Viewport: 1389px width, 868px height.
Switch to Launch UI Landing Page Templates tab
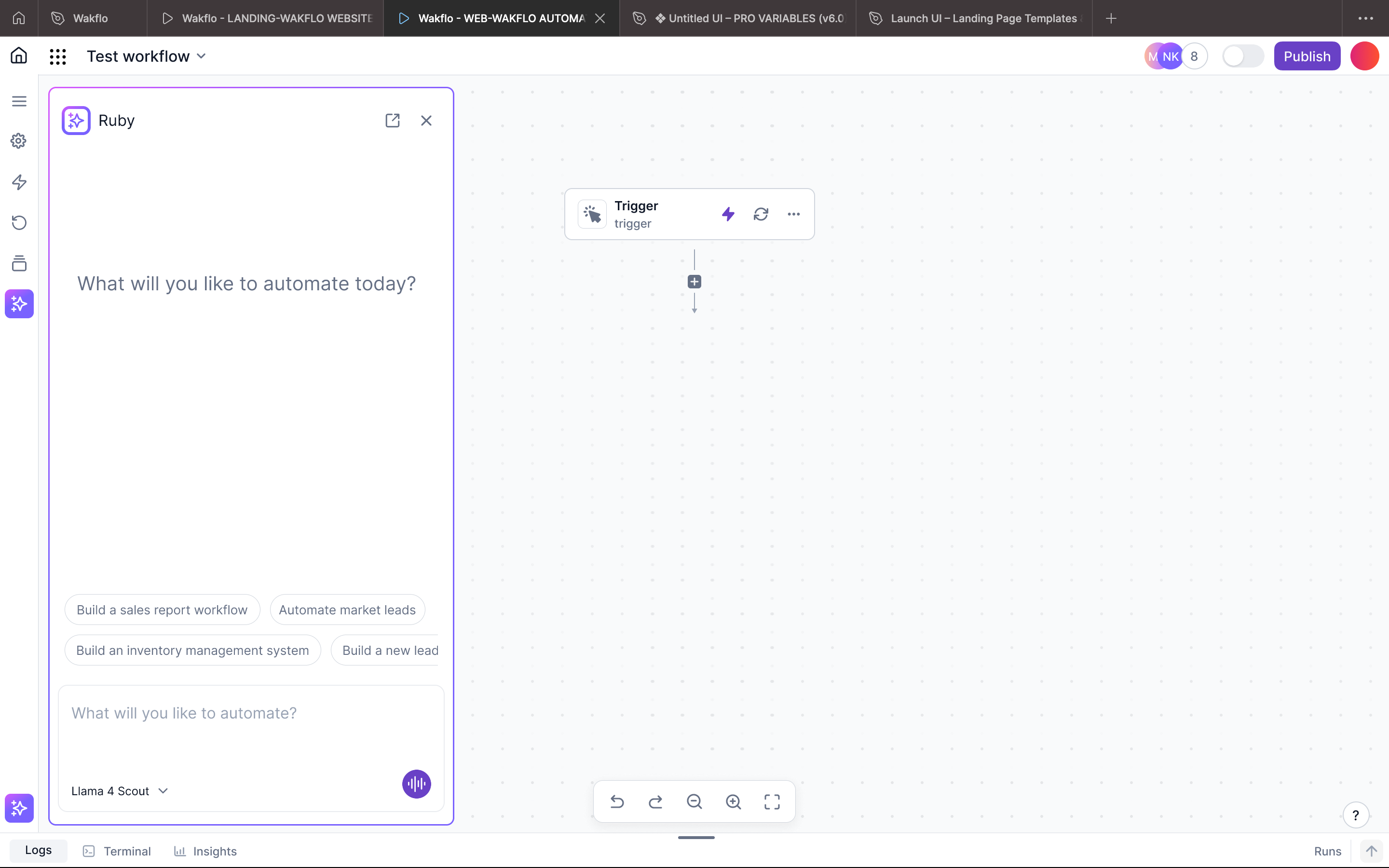click(974, 18)
